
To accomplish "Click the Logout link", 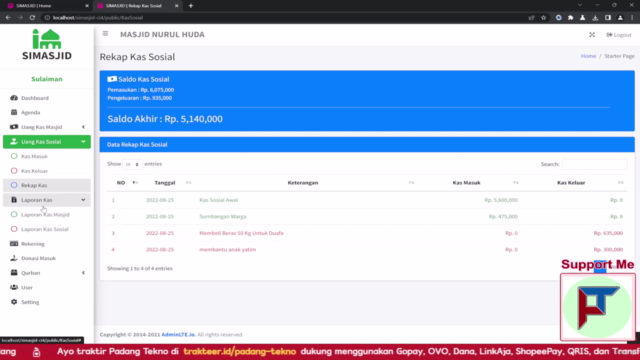I will 619,35.
